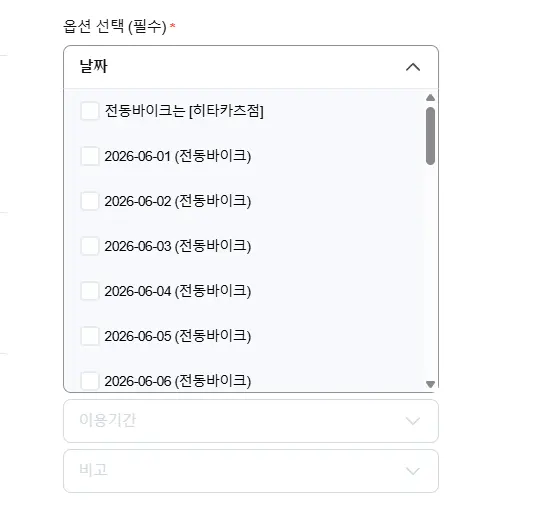
Task: Expand the 이용기간 dropdown
Action: tap(251, 421)
